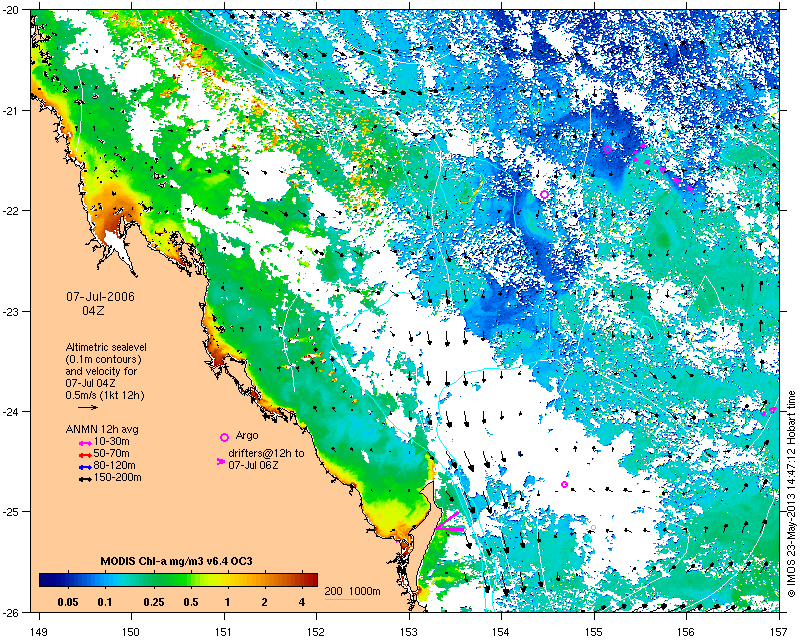Click the 0.05 colorbar tick label
The width and height of the screenshot is (800, 640).
(x=68, y=602)
